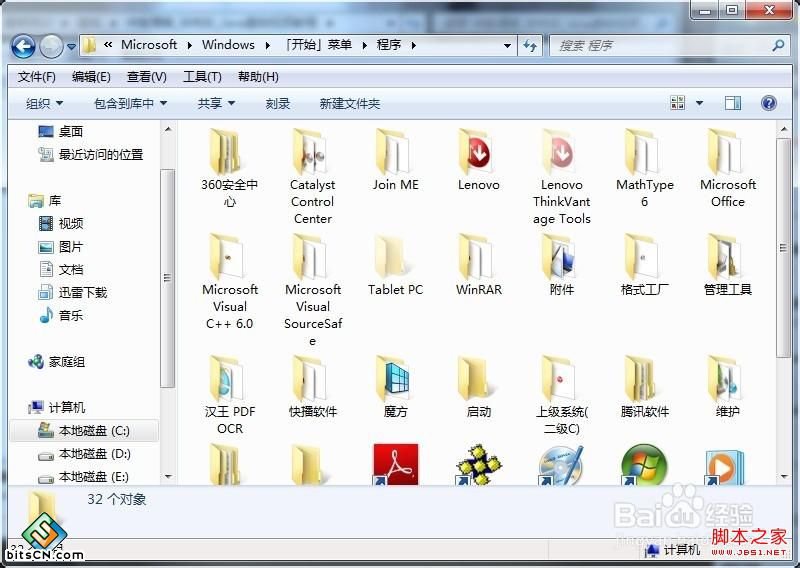Open the 附件 folder
This screenshot has width=800, height=568.
(561, 265)
